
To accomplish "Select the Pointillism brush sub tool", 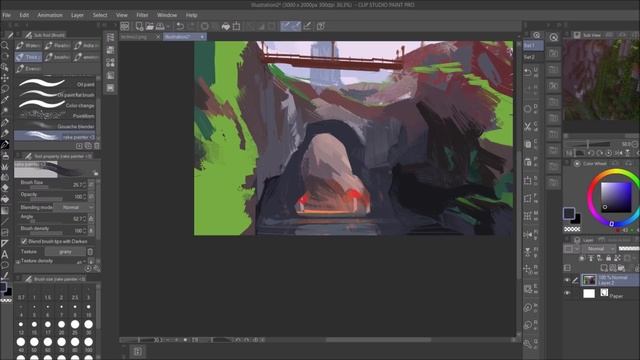I will 55,116.
